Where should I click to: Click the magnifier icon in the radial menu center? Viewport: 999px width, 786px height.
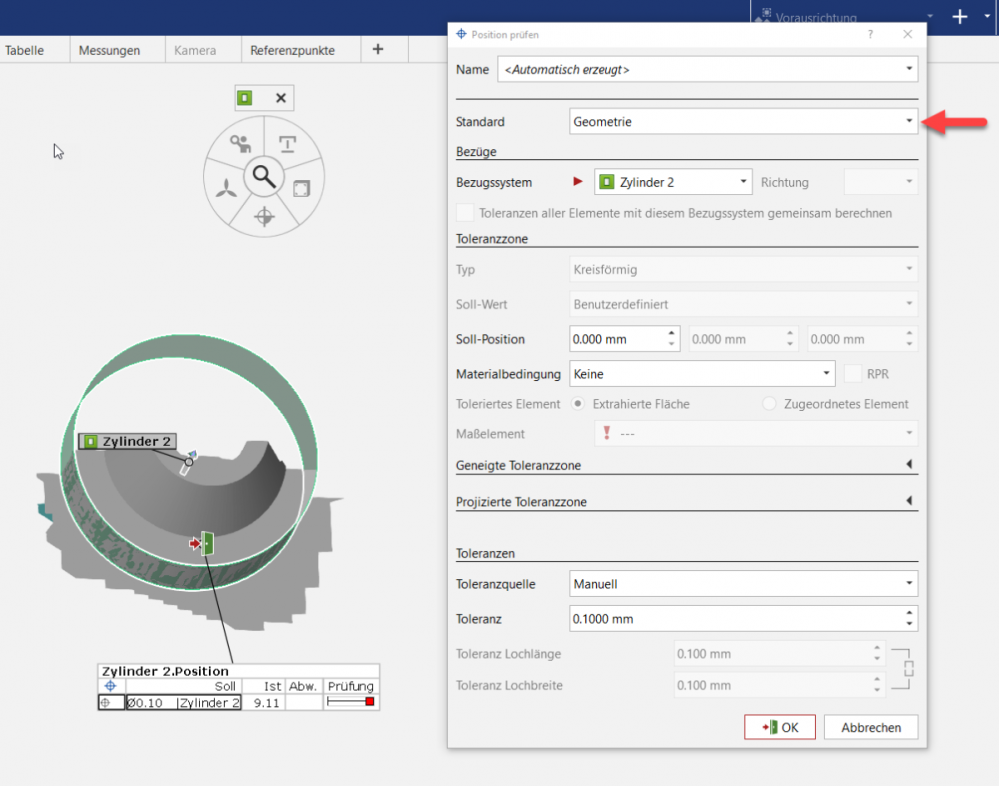tap(263, 177)
